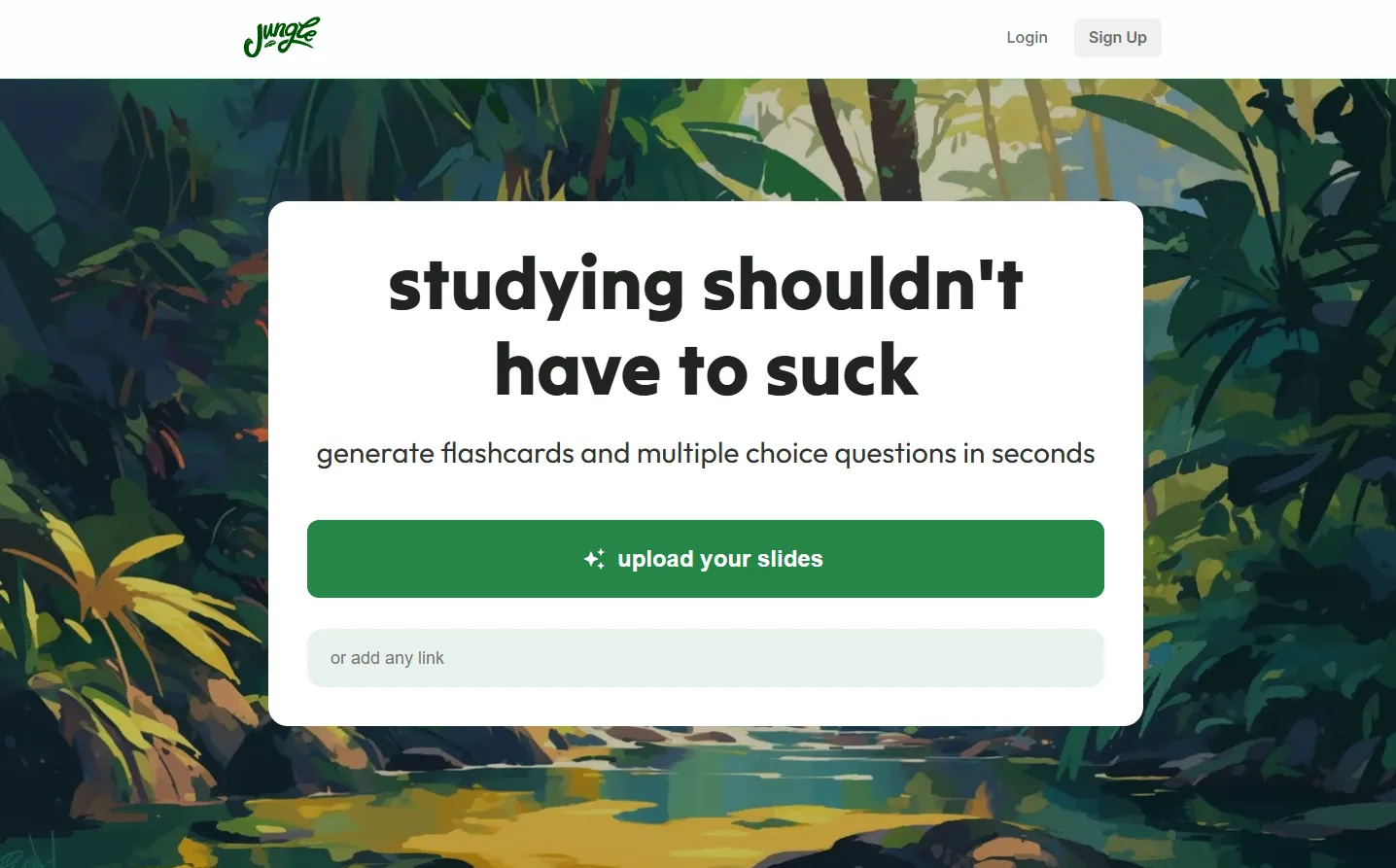Screen dimensions: 1396x868
Task: Click the word 'studying' in the headline
Action: point(536,287)
